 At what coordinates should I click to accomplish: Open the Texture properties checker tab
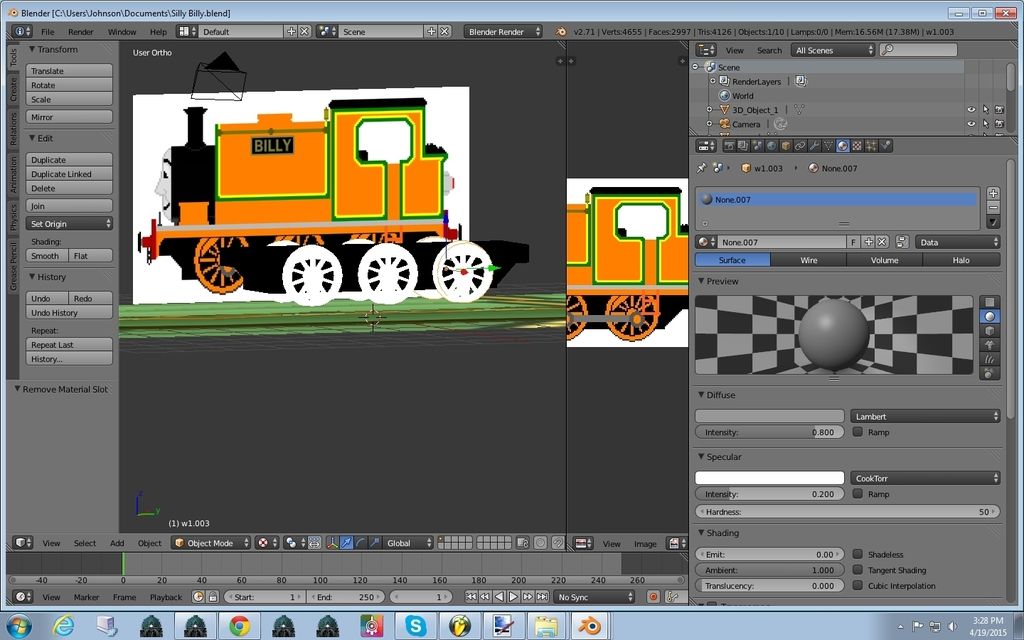(x=857, y=146)
